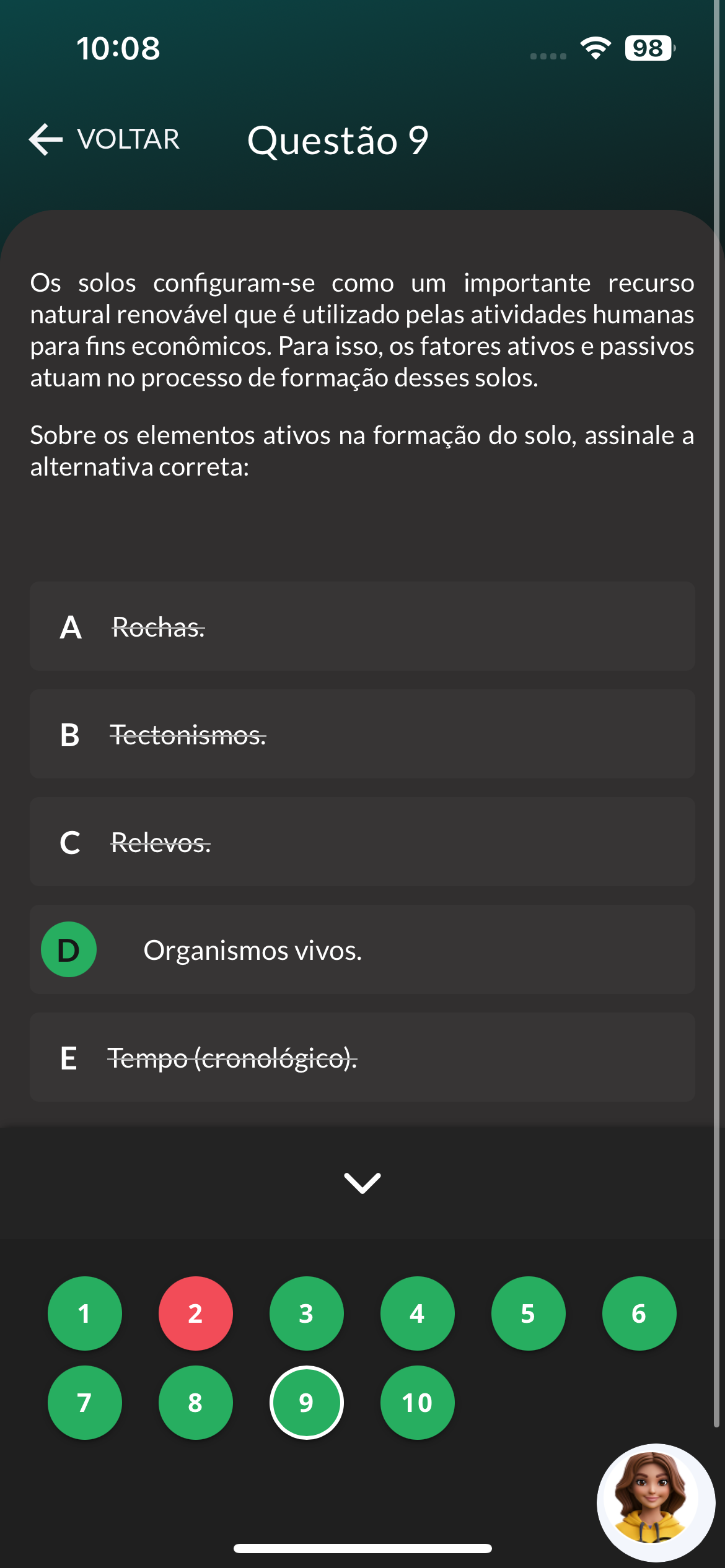Switch to question 7

pyautogui.click(x=84, y=1402)
